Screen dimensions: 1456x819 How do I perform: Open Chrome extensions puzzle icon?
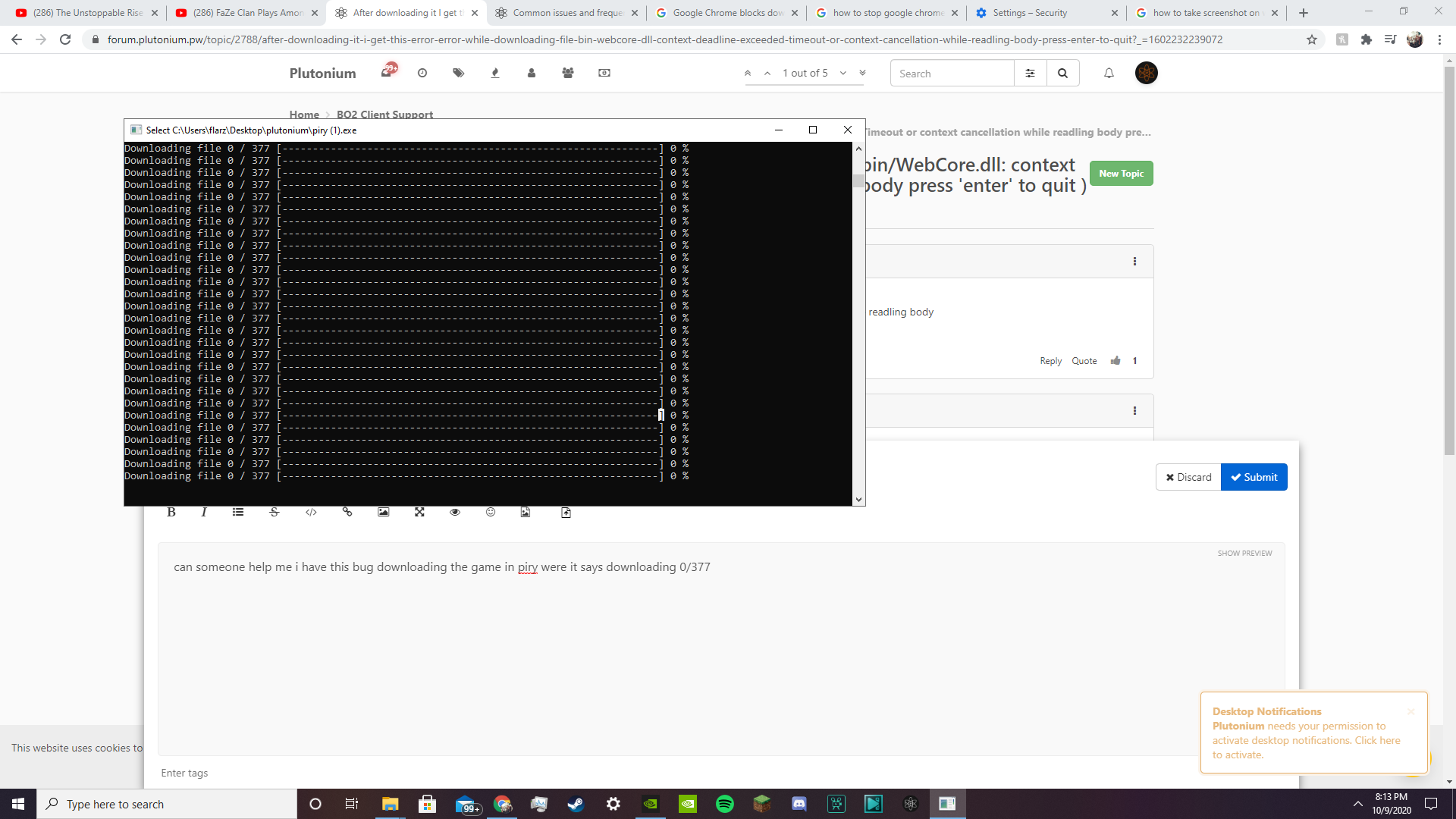pos(1367,39)
